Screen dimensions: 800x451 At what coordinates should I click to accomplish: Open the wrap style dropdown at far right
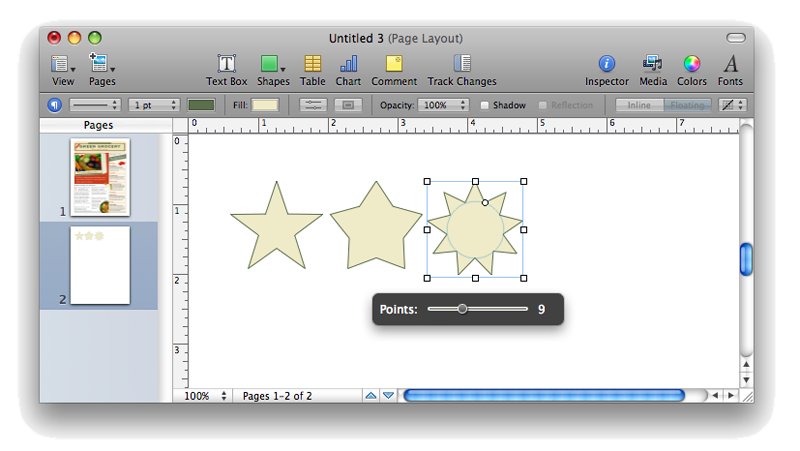click(733, 105)
